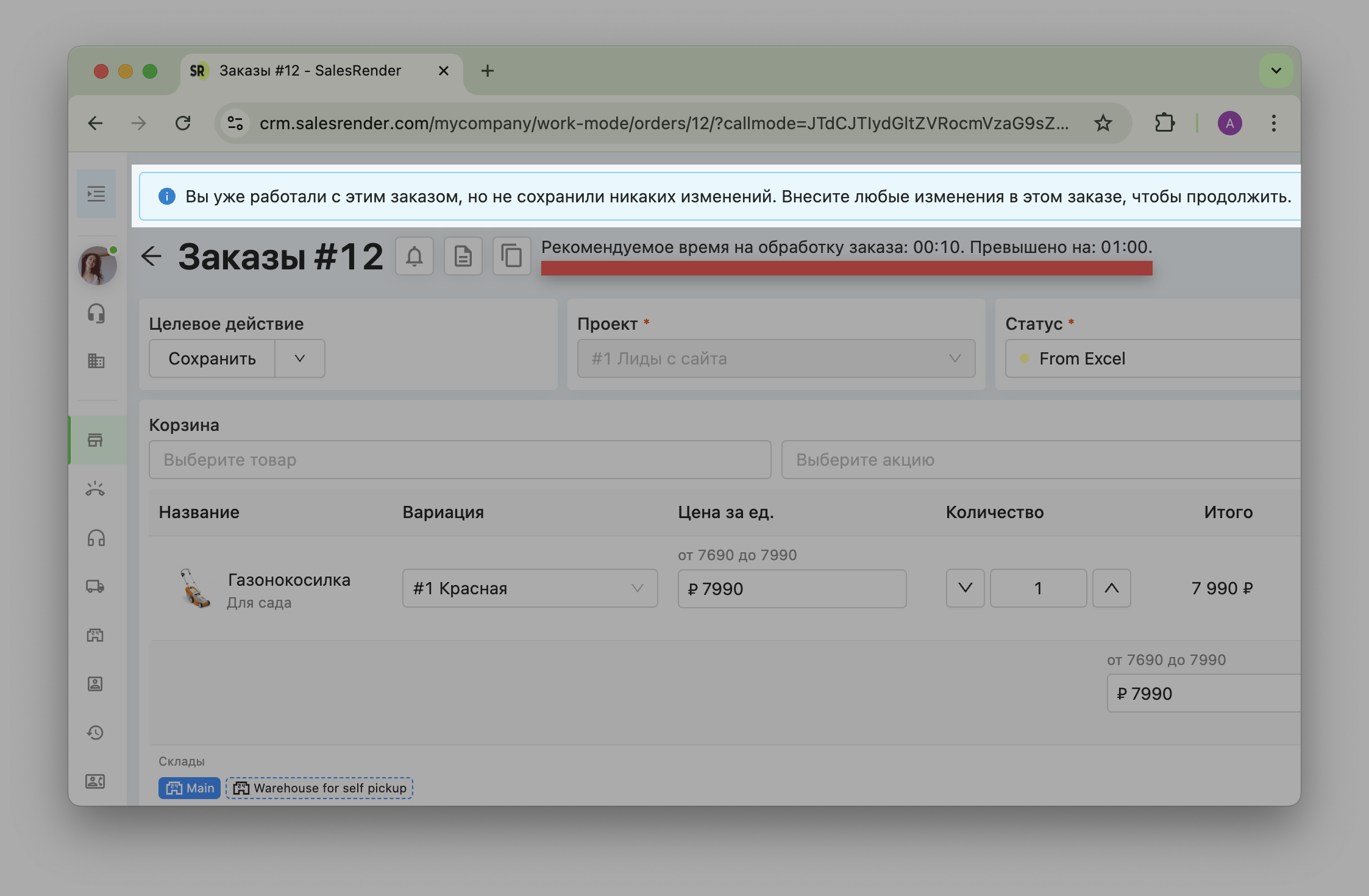Click the Сохранить button

pos(212,358)
